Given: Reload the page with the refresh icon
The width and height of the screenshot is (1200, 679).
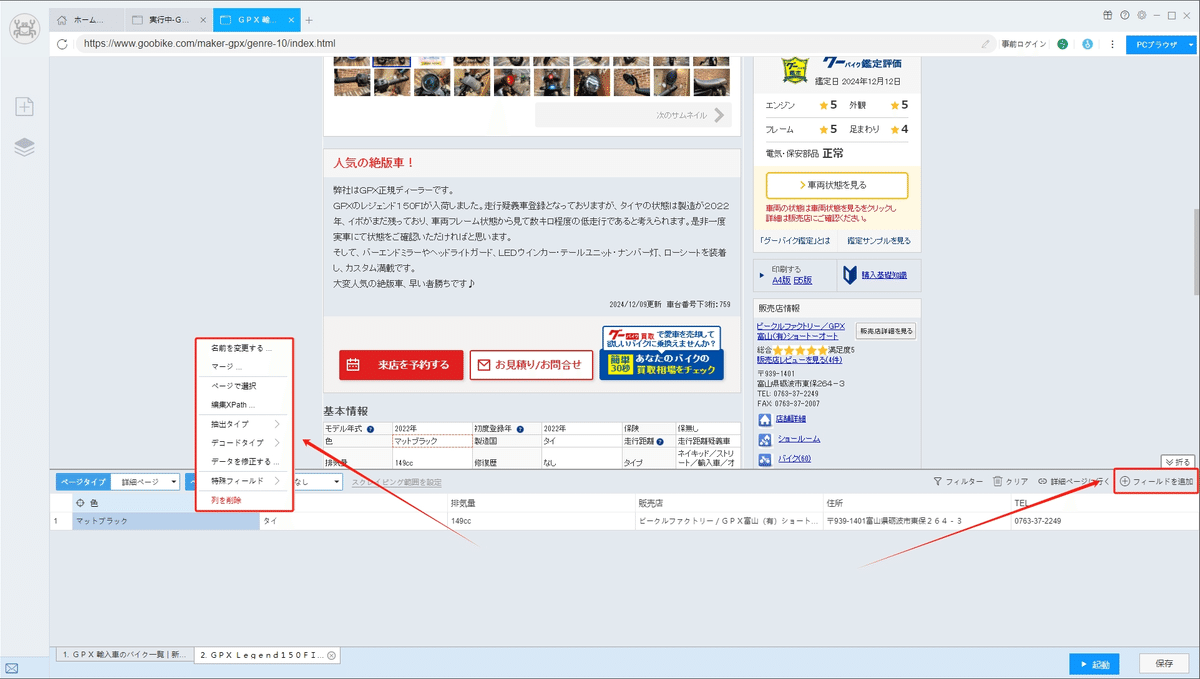Looking at the screenshot, I should [x=62, y=44].
